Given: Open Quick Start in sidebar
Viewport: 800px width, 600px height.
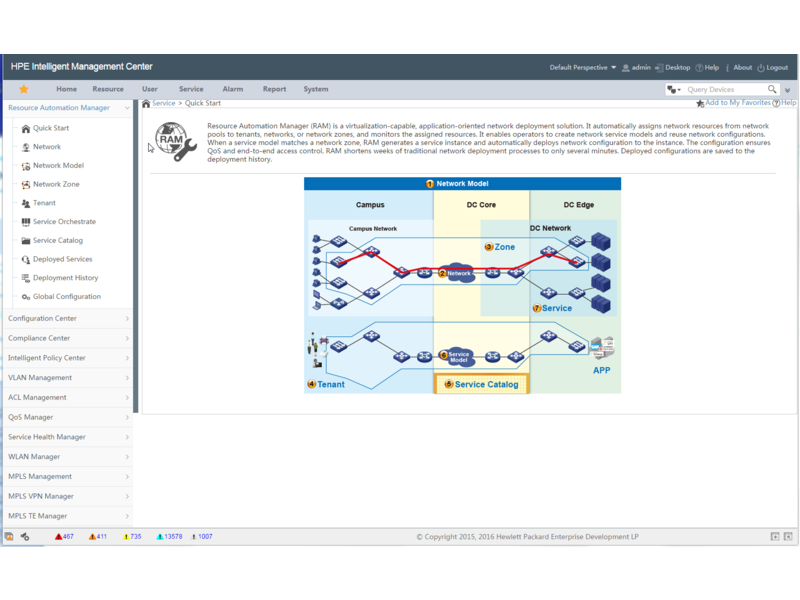Looking at the screenshot, I should [51, 128].
